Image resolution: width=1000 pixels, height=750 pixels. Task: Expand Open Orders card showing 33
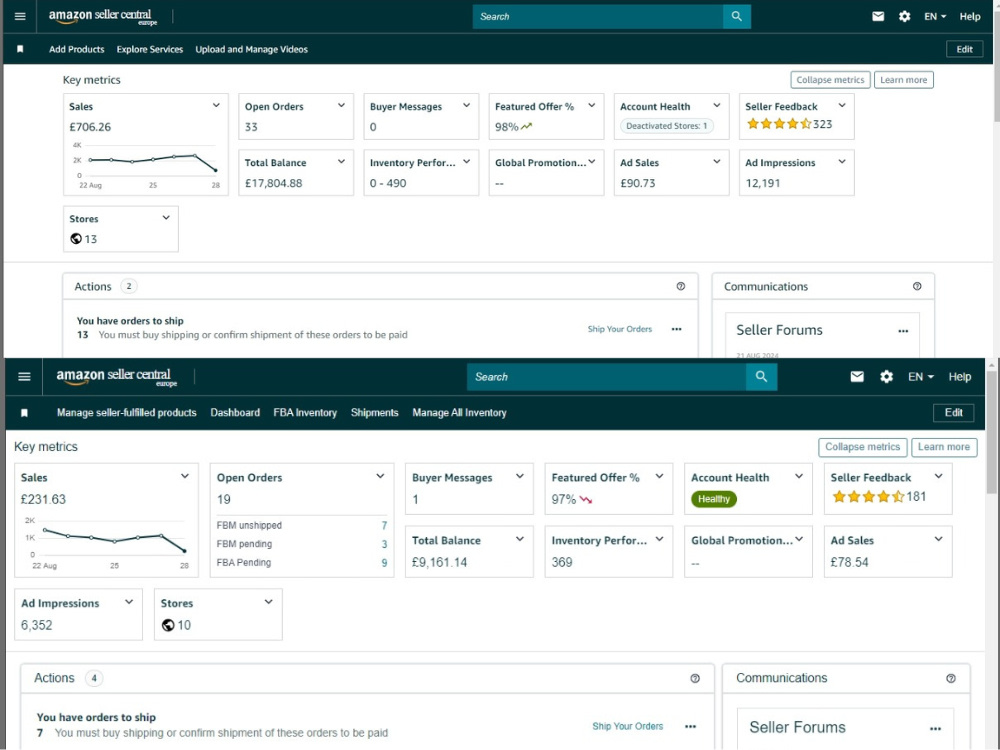[x=341, y=105]
